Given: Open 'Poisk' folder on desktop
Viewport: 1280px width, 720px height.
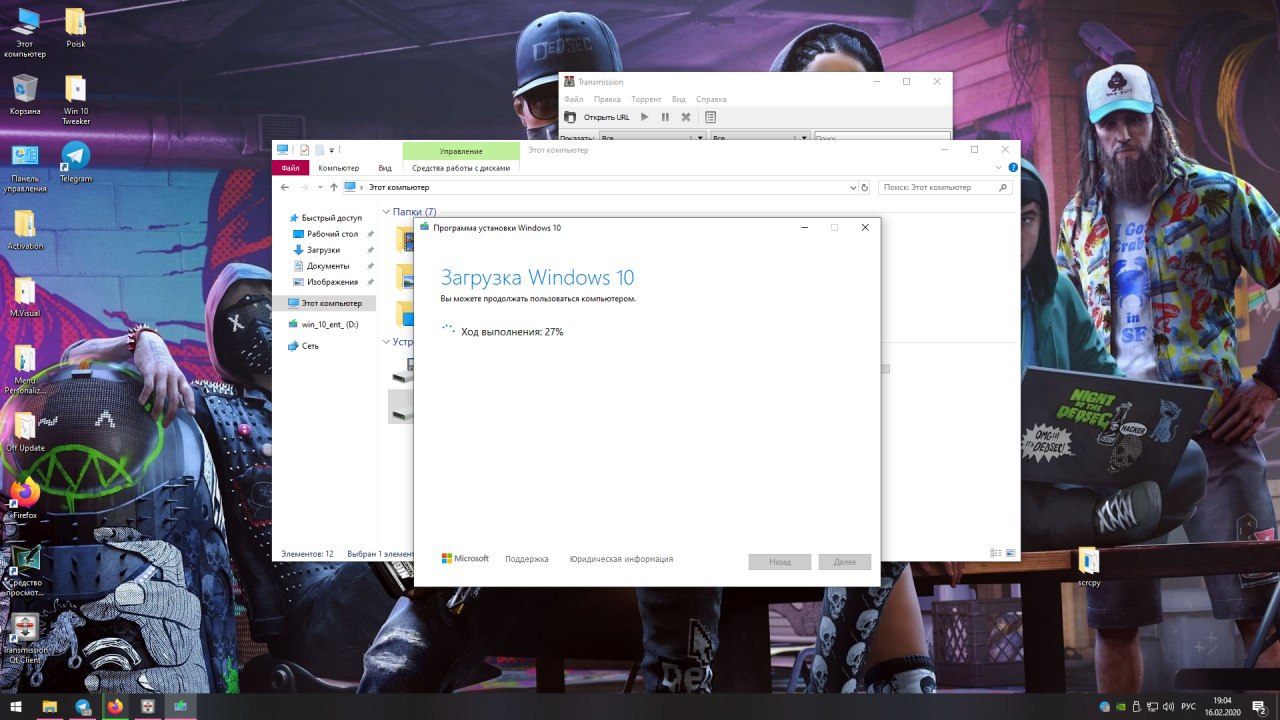Looking at the screenshot, I should (x=75, y=27).
